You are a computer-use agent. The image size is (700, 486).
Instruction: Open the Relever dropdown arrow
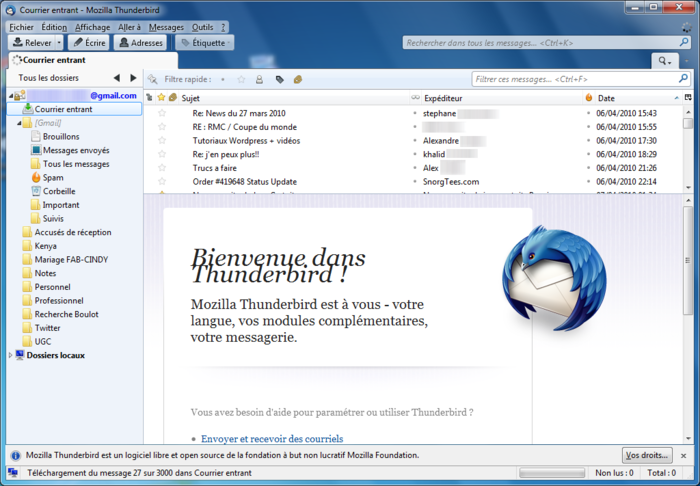point(59,43)
